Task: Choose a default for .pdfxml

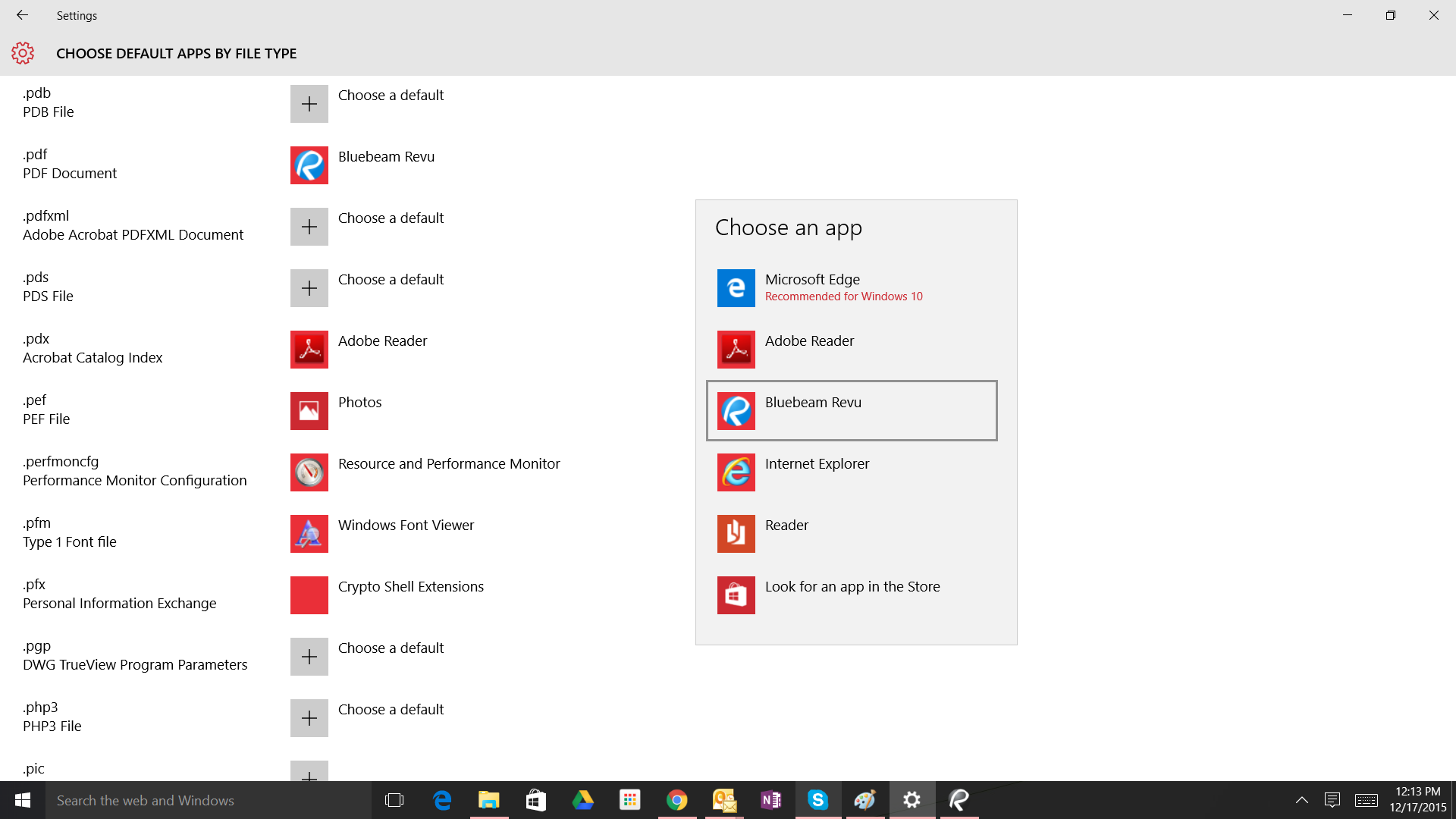Action: 309,226
